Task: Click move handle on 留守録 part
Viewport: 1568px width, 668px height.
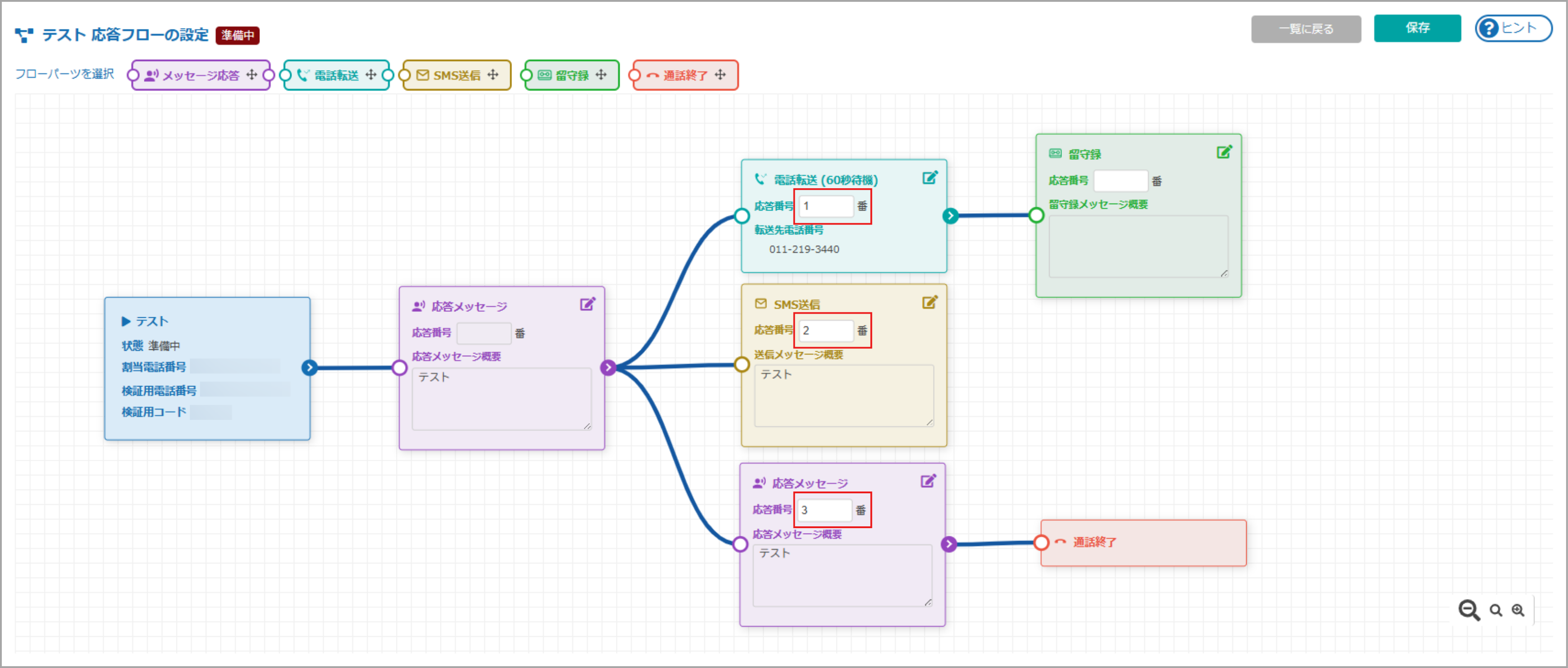Action: (601, 75)
